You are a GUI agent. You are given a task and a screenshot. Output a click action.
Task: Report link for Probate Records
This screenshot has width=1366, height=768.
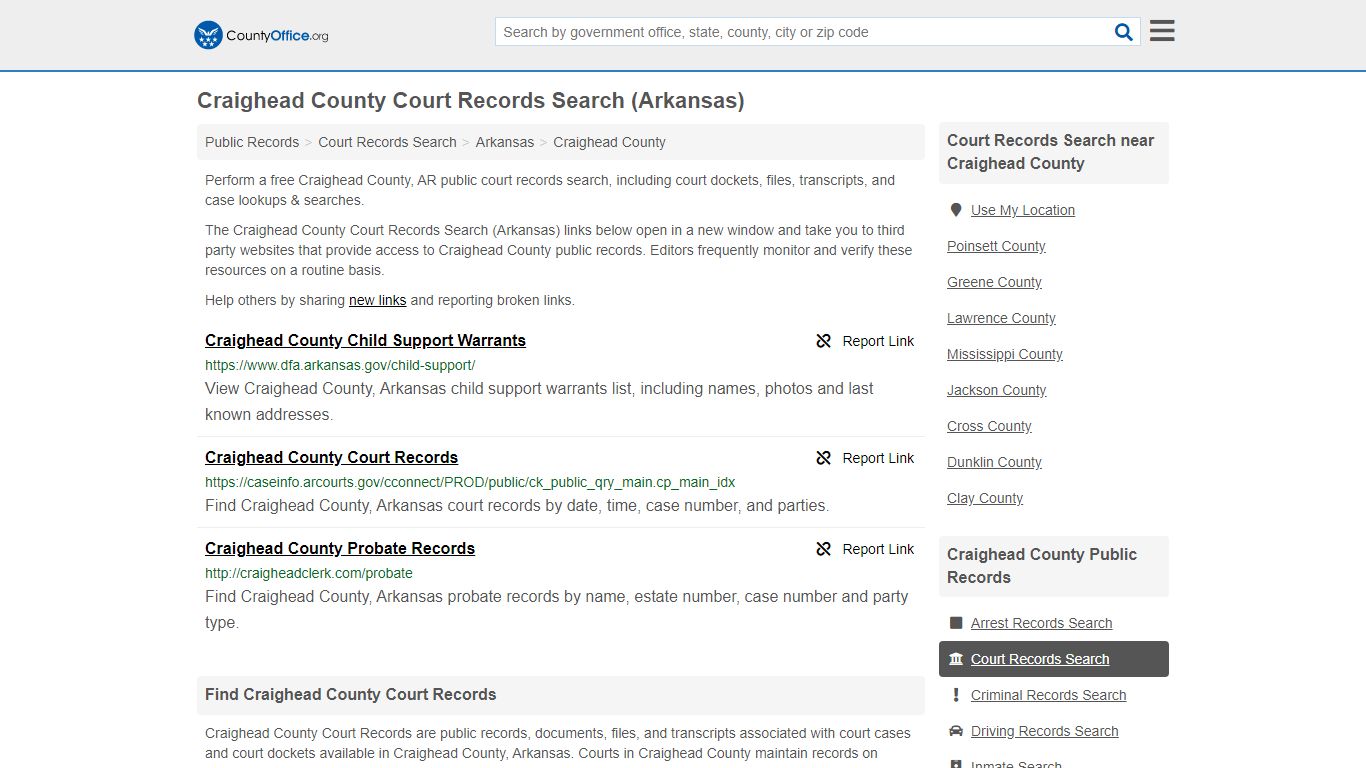click(865, 549)
